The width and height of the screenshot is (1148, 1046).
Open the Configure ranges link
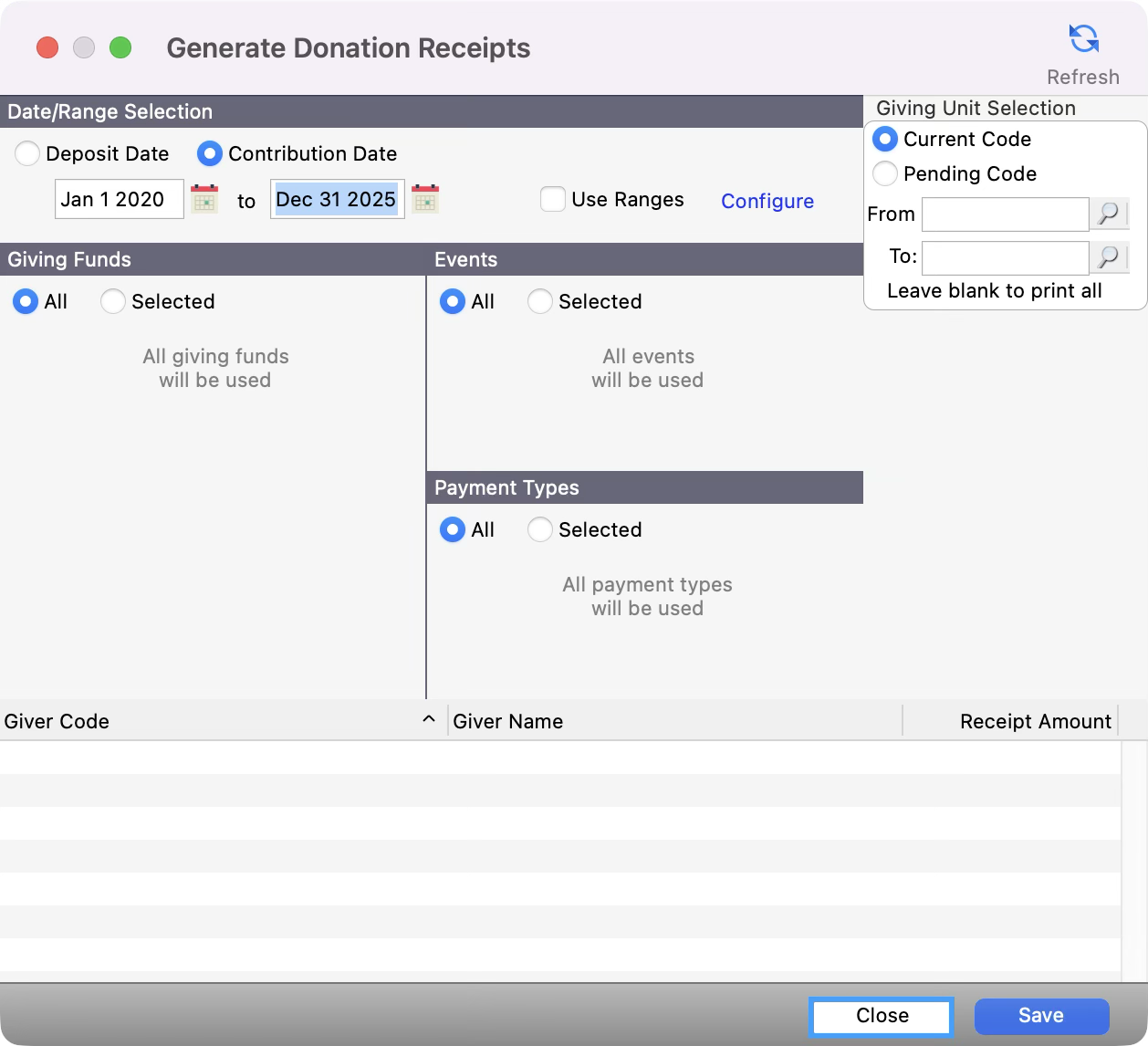767,201
